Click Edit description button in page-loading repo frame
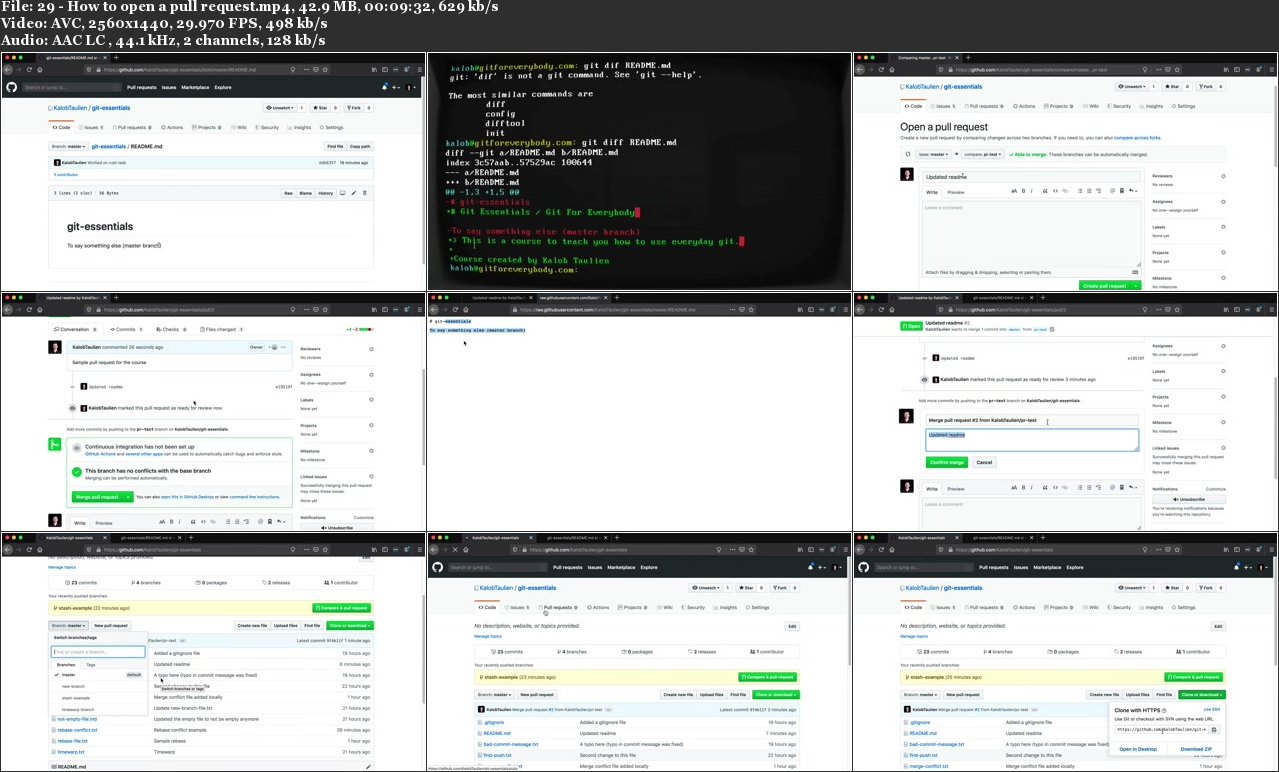The image size is (1279, 772). (792, 626)
